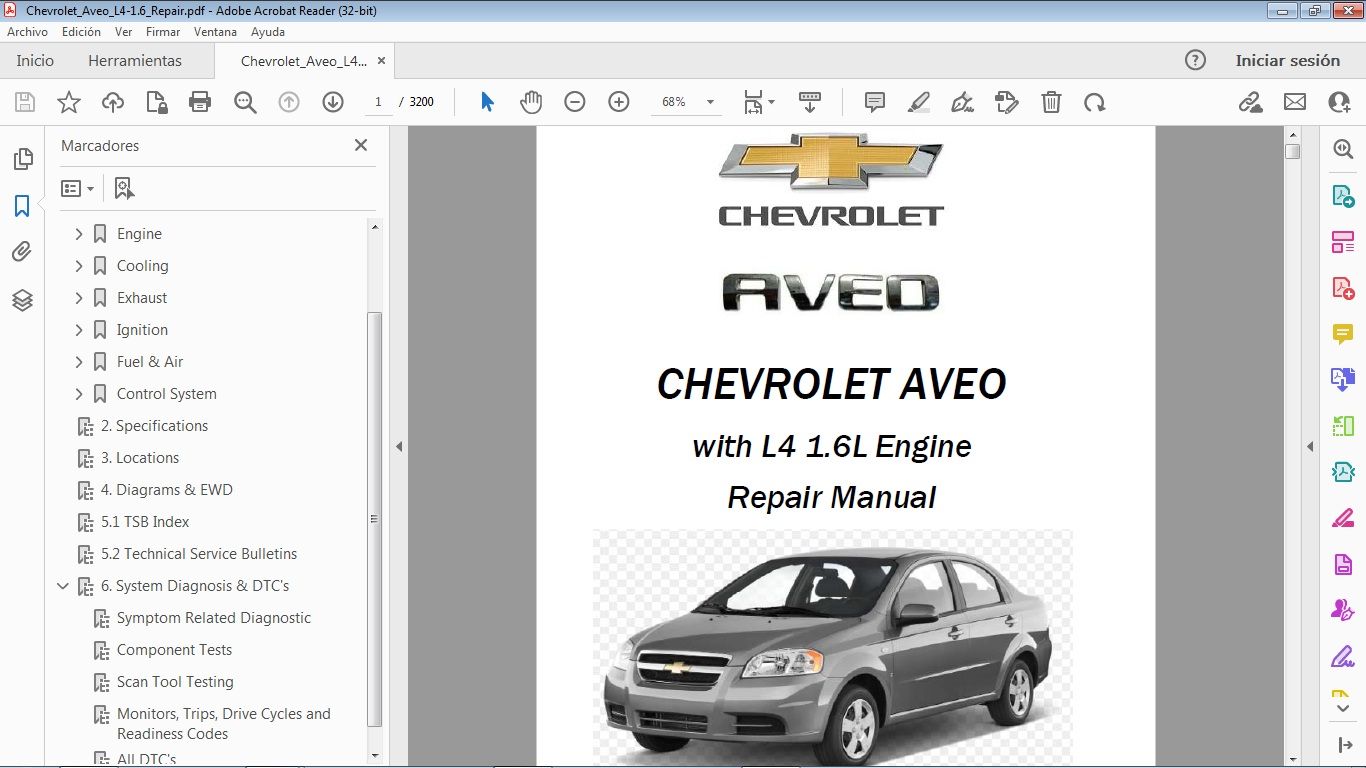Click the trash delete icon
Image resolution: width=1366 pixels, height=768 pixels.
[1051, 102]
